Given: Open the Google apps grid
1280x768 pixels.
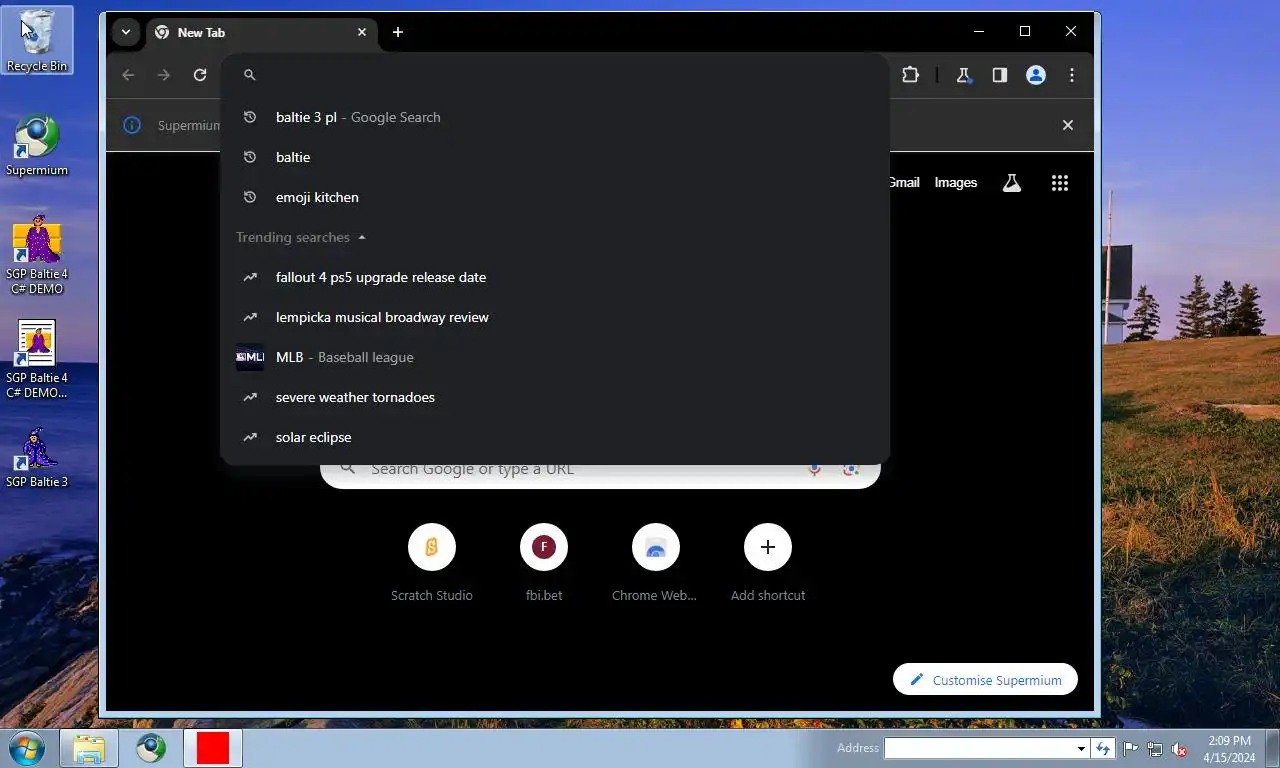Looking at the screenshot, I should coord(1060,183).
